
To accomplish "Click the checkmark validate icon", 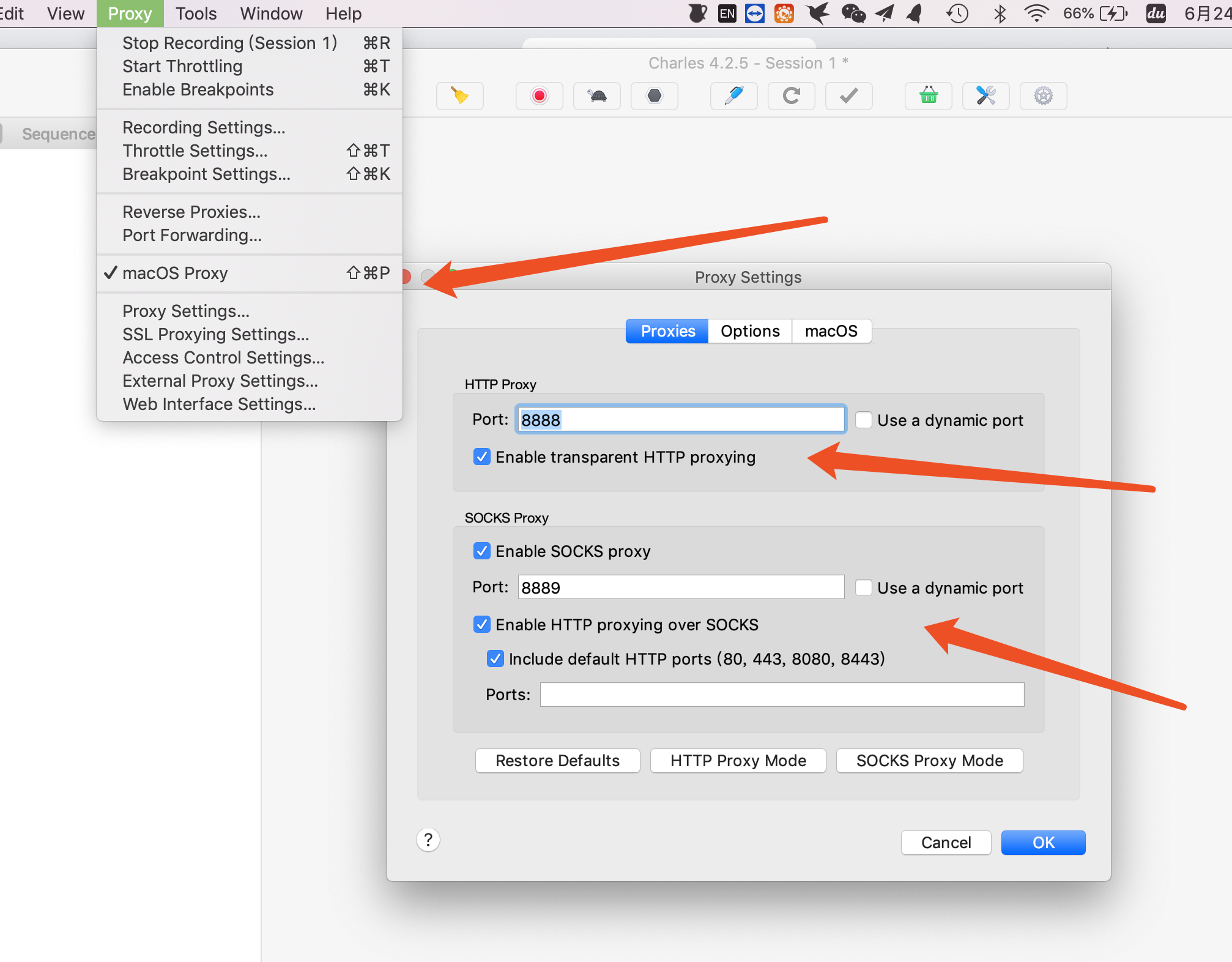I will (x=849, y=96).
